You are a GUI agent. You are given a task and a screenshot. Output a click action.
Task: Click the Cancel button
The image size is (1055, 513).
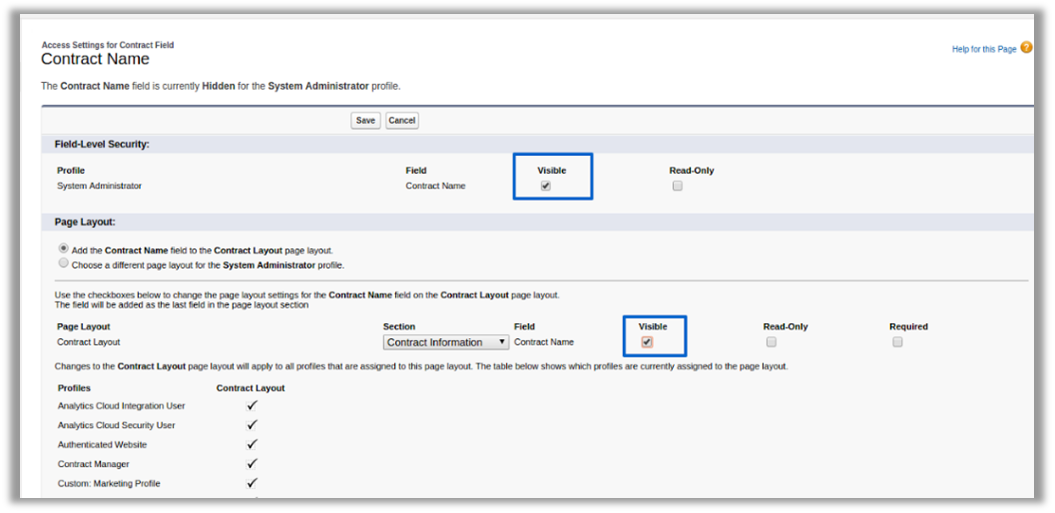click(x=401, y=120)
